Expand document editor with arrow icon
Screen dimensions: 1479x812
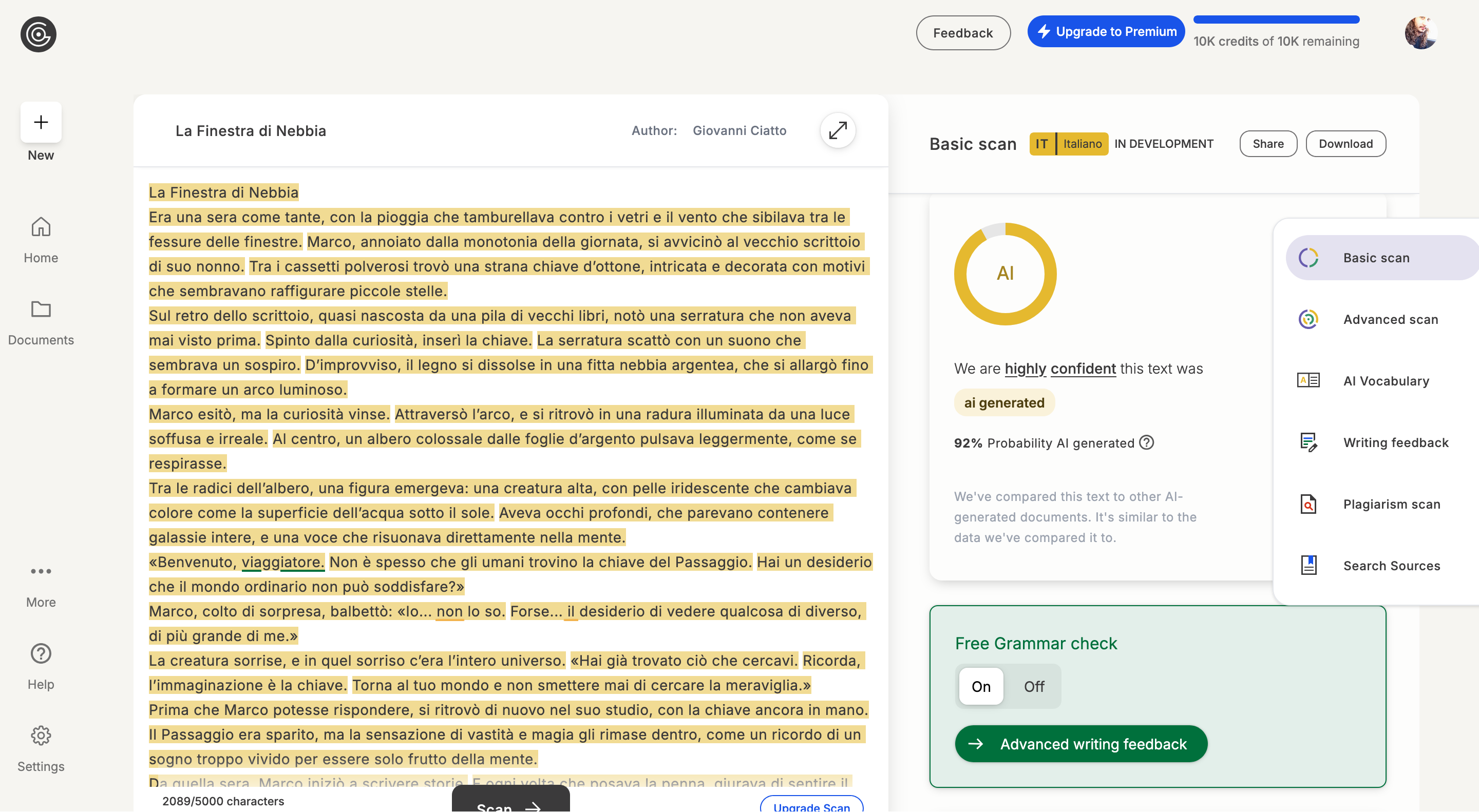[x=838, y=130]
